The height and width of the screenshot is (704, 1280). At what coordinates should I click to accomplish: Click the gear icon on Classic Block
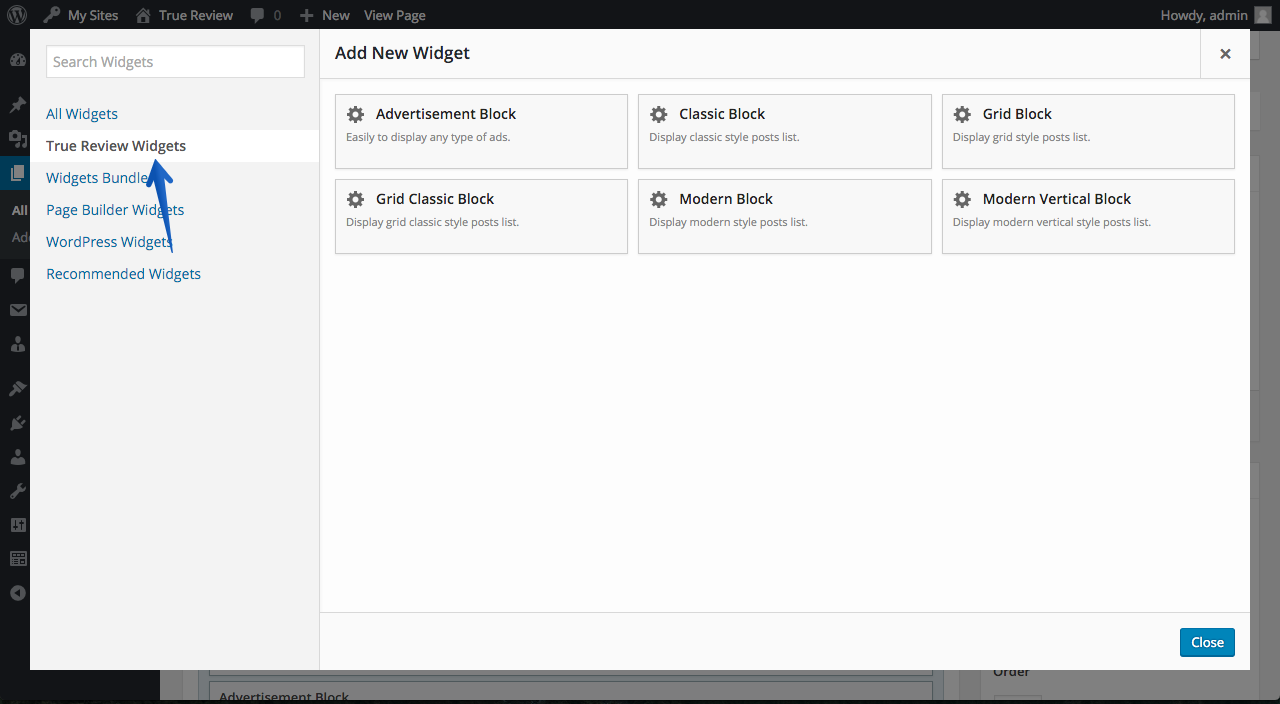(x=658, y=114)
